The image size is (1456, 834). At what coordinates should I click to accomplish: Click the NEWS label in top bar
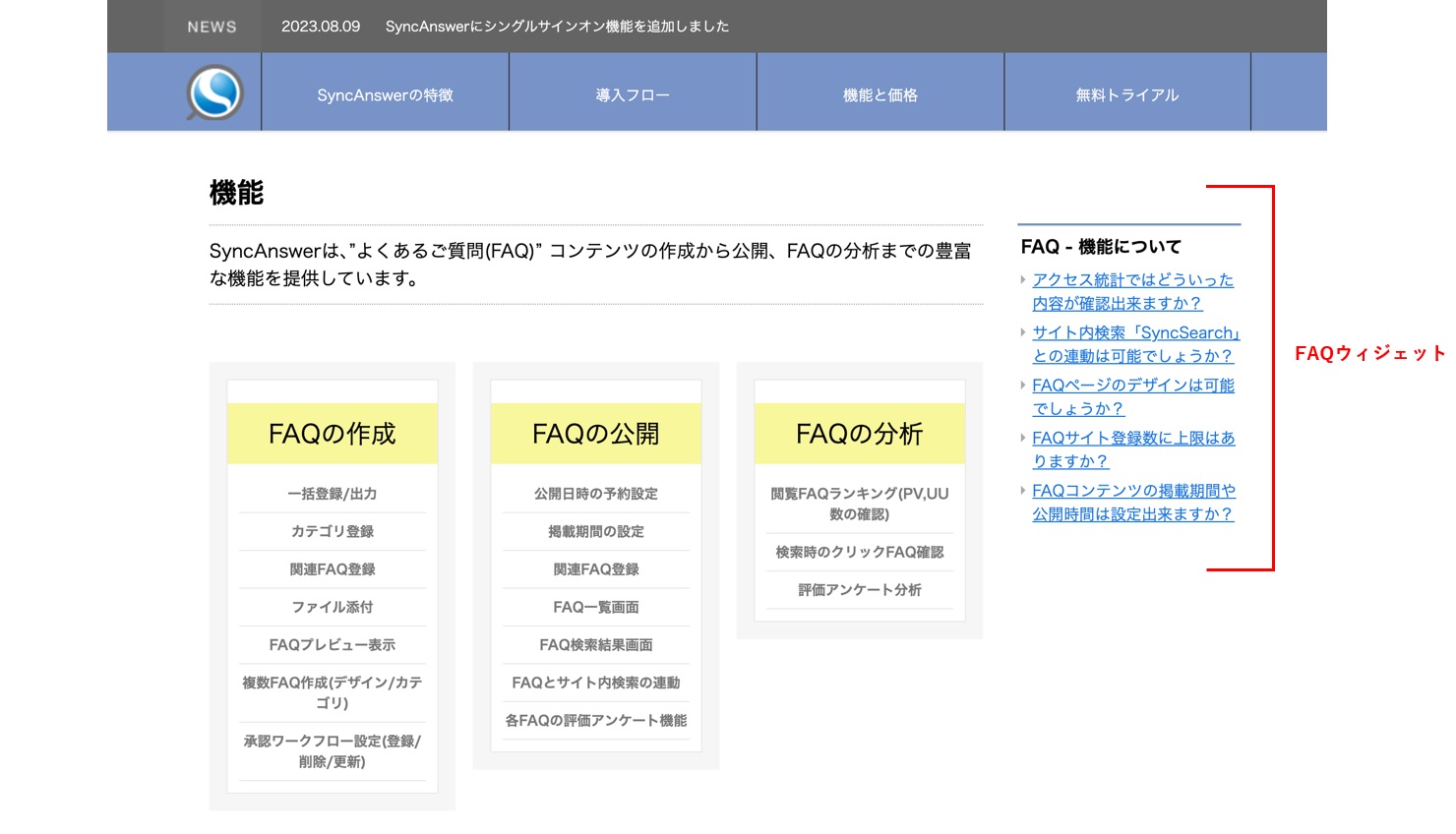click(x=212, y=27)
